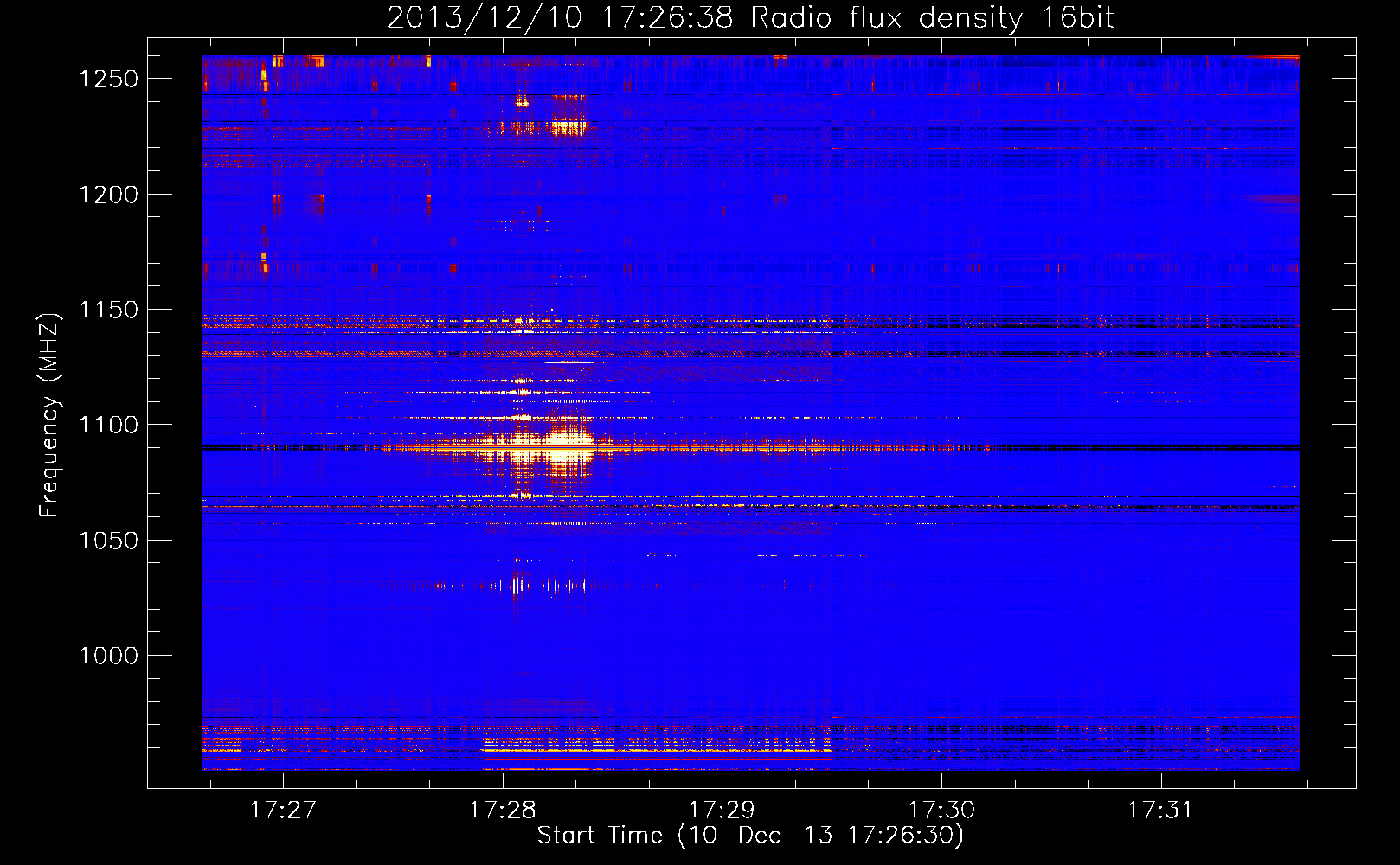Click the 1000 frequency tick label
The height and width of the screenshot is (865, 1400).
coord(108,656)
